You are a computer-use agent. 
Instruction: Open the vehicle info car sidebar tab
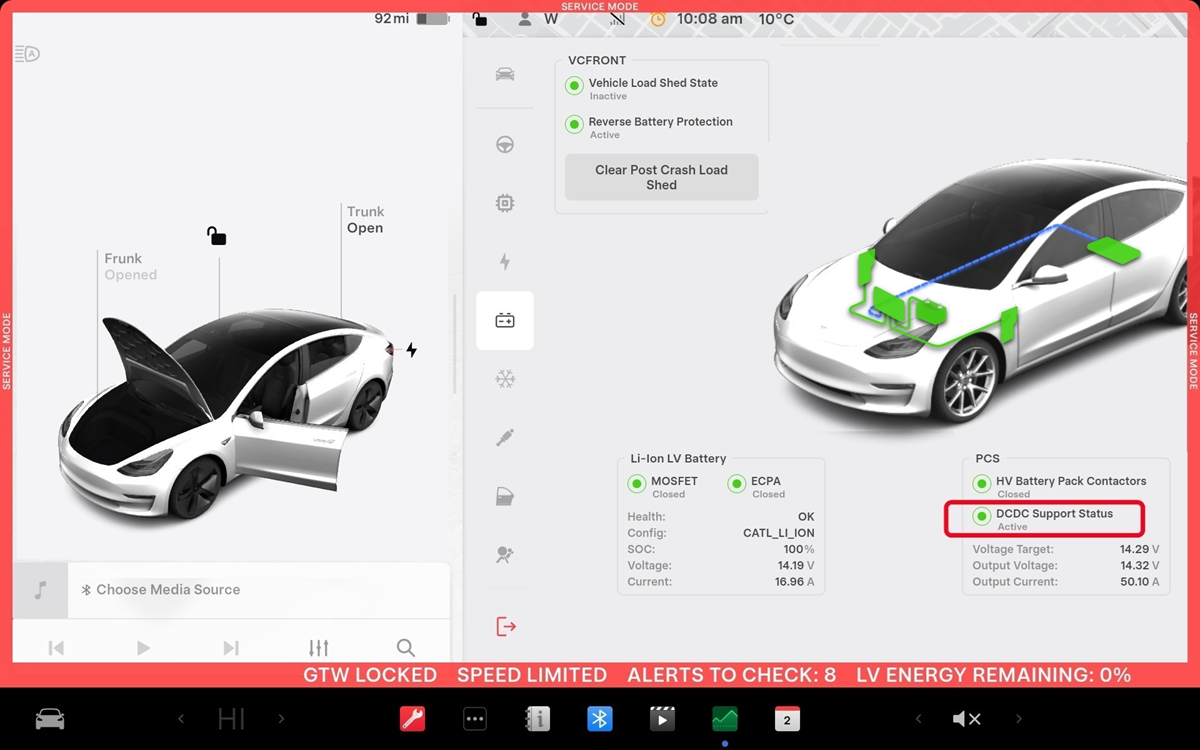coord(505,75)
